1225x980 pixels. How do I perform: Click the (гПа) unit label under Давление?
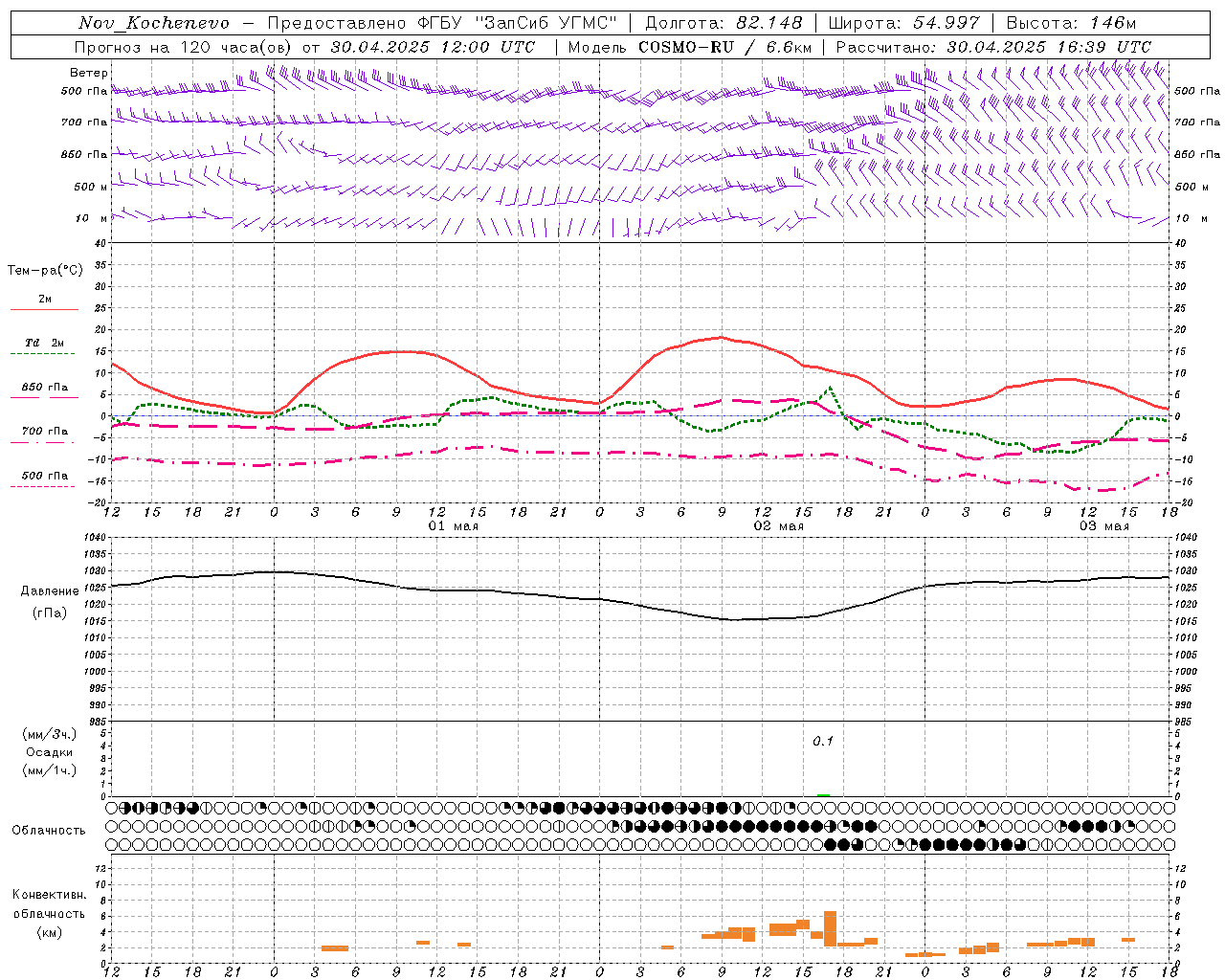tap(50, 613)
